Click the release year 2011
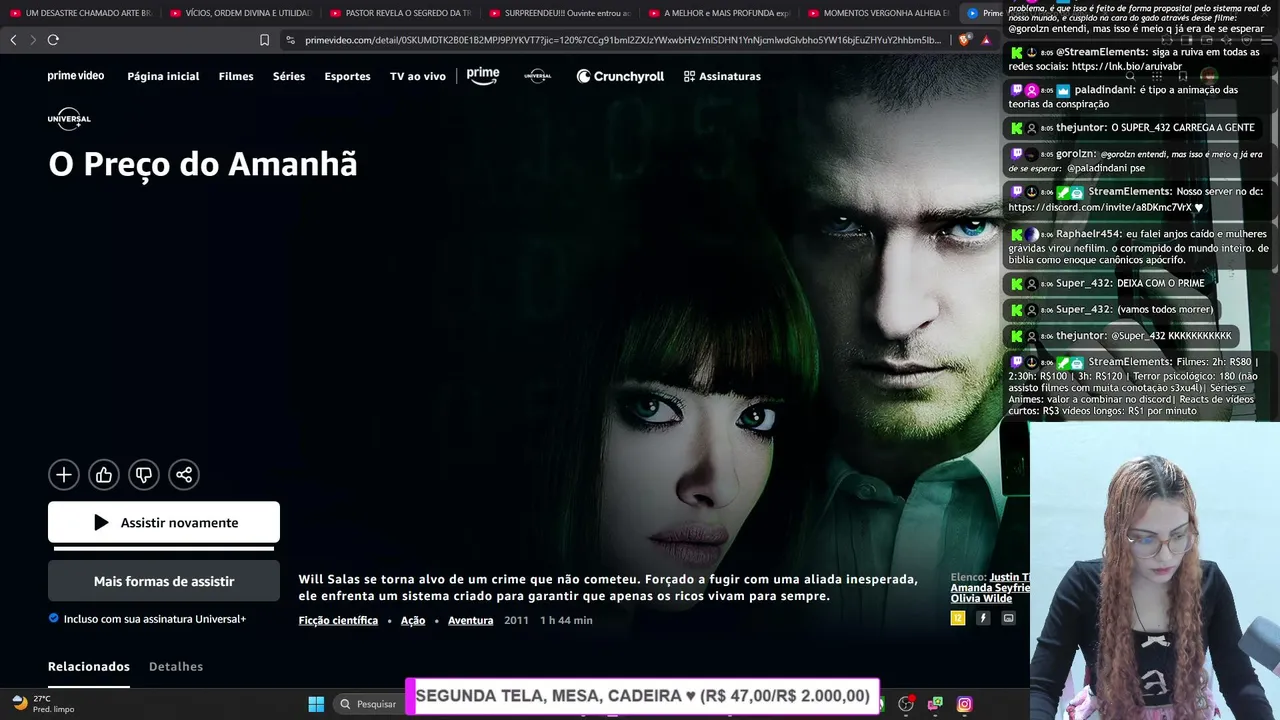 point(516,620)
